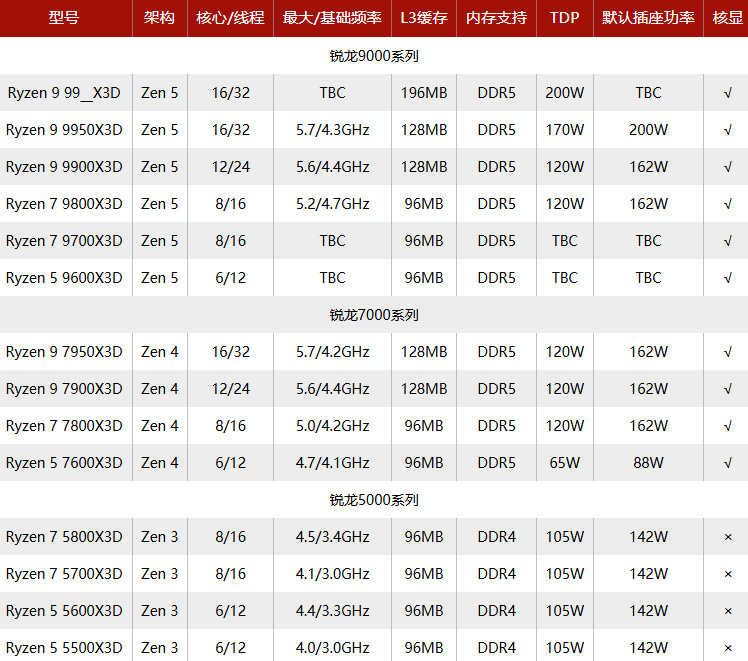Select the Zen 4 cell for Ryzen 7 7800X3D

coord(160,426)
